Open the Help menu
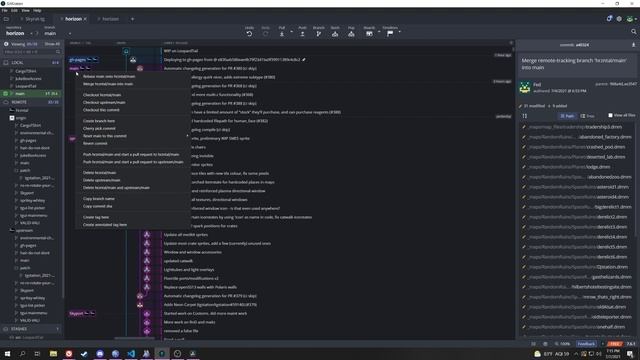 (37, 10)
